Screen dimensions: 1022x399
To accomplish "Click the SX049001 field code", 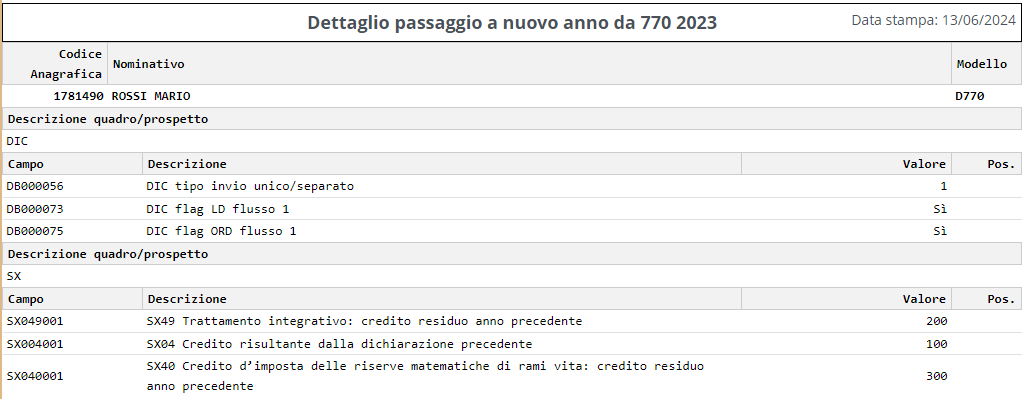I will click(35, 321).
